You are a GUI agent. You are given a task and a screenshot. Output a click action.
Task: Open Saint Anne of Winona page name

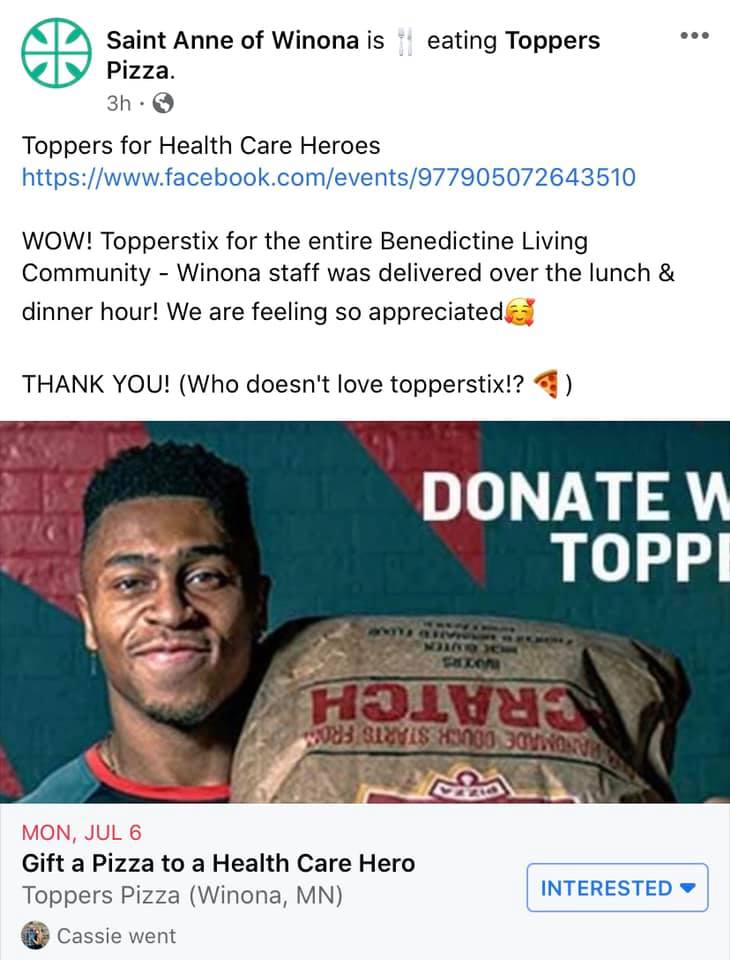click(x=233, y=40)
